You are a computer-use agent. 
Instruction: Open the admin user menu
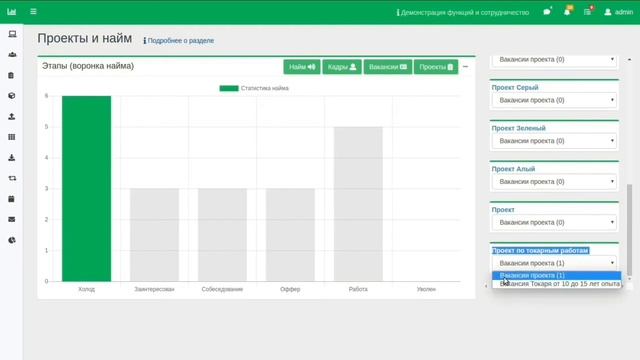[x=619, y=12]
